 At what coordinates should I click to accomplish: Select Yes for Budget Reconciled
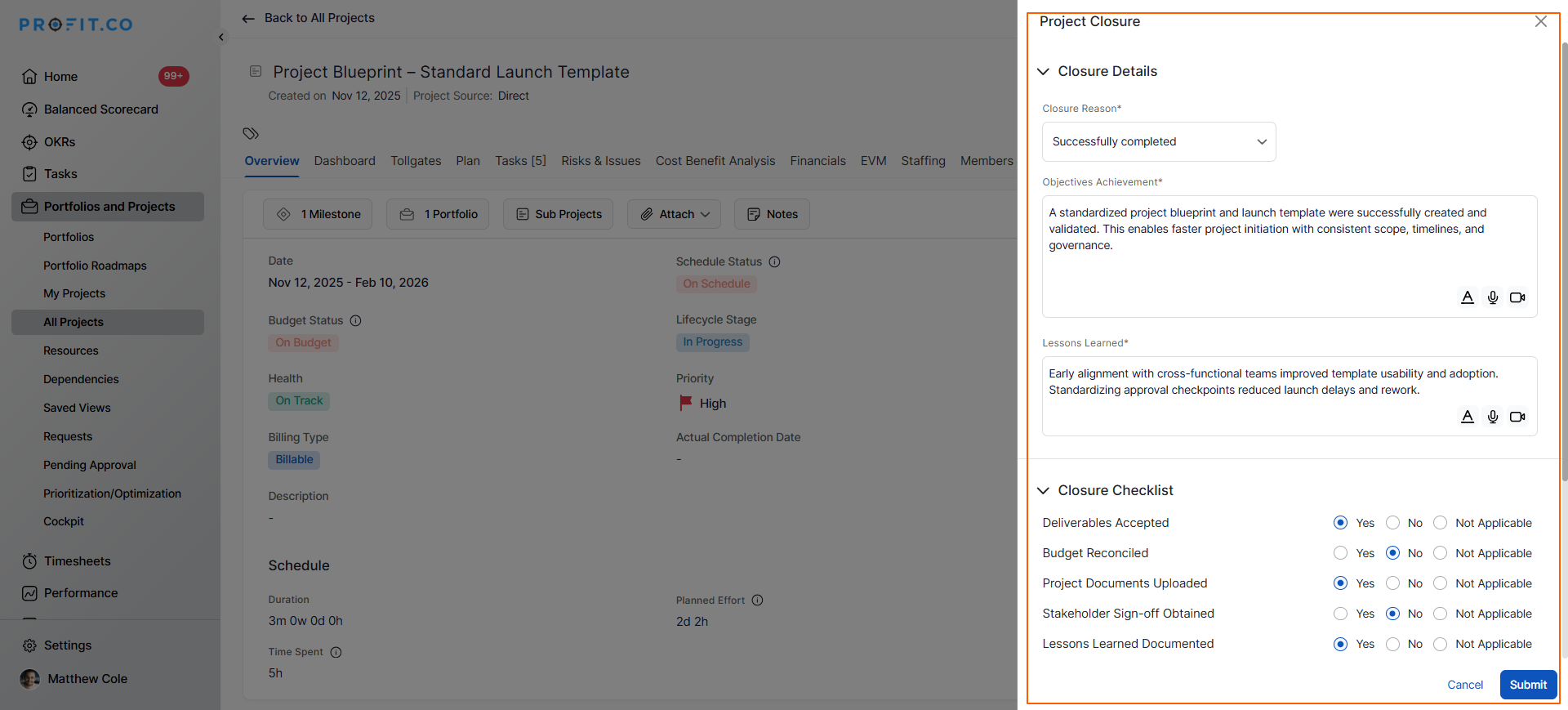(x=1340, y=553)
